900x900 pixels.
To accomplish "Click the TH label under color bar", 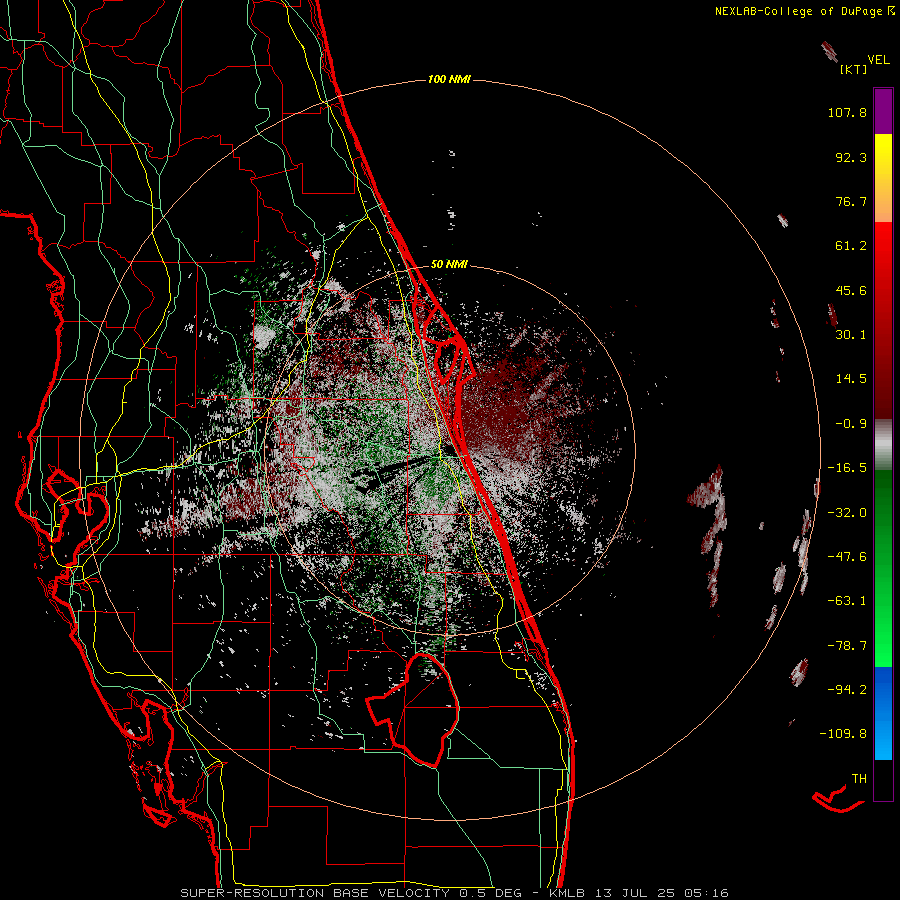I will point(859,779).
